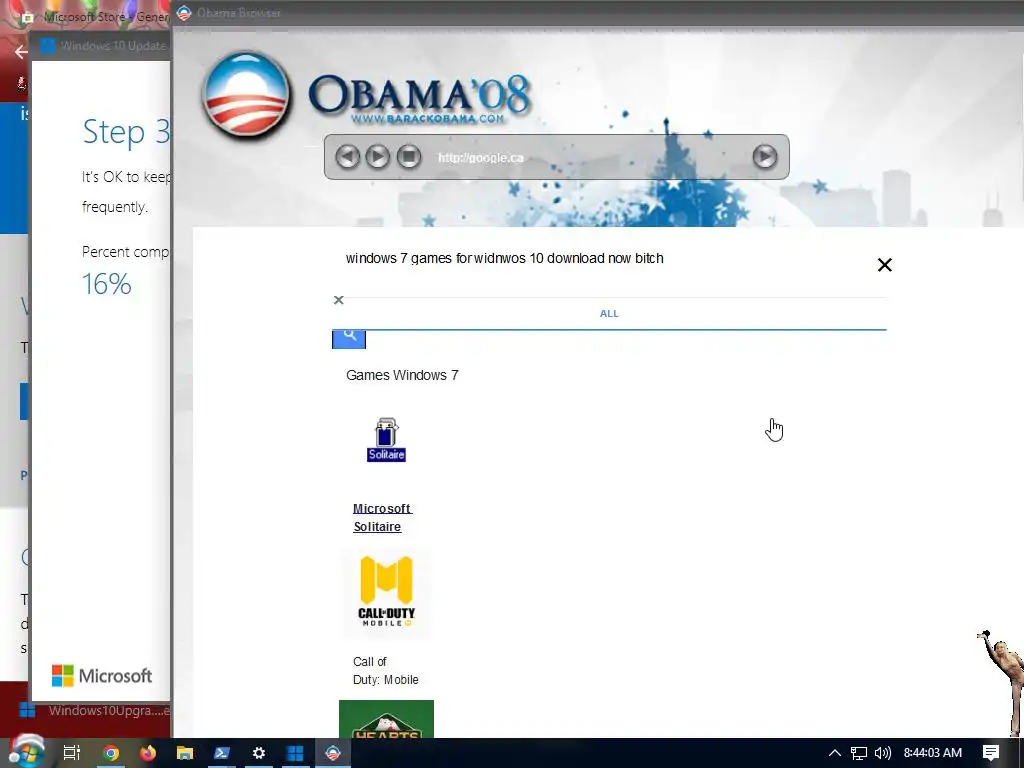Open Task View on the taskbar
The width and height of the screenshot is (1024, 768).
pos(72,753)
